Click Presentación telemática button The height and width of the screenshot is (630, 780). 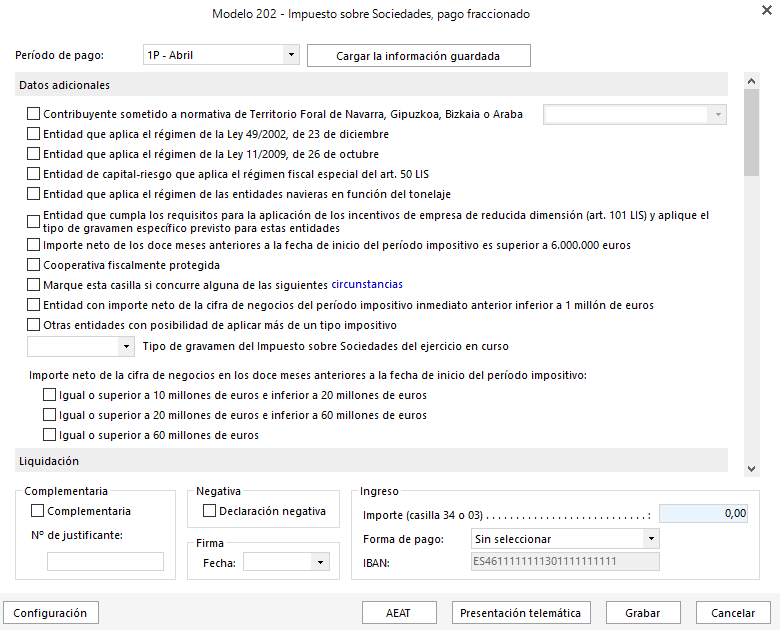[x=521, y=613]
